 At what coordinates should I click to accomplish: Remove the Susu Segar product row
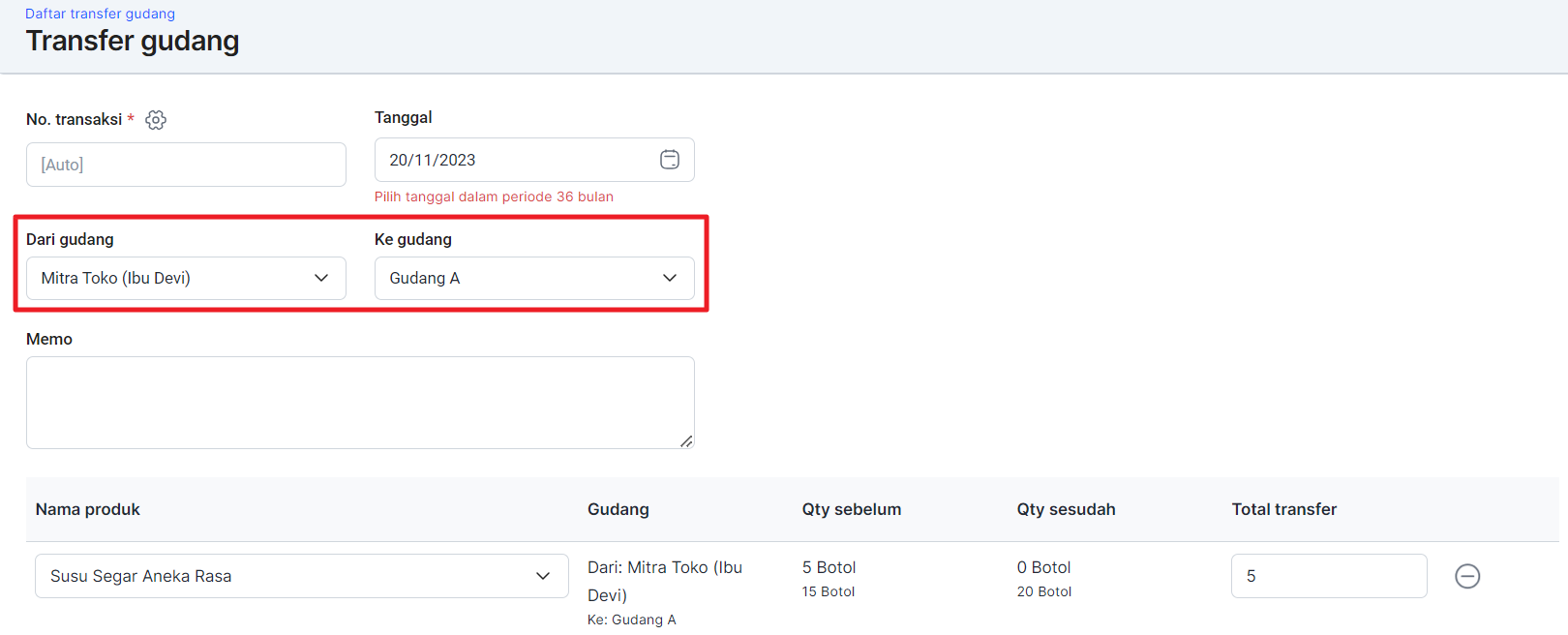click(x=1467, y=576)
